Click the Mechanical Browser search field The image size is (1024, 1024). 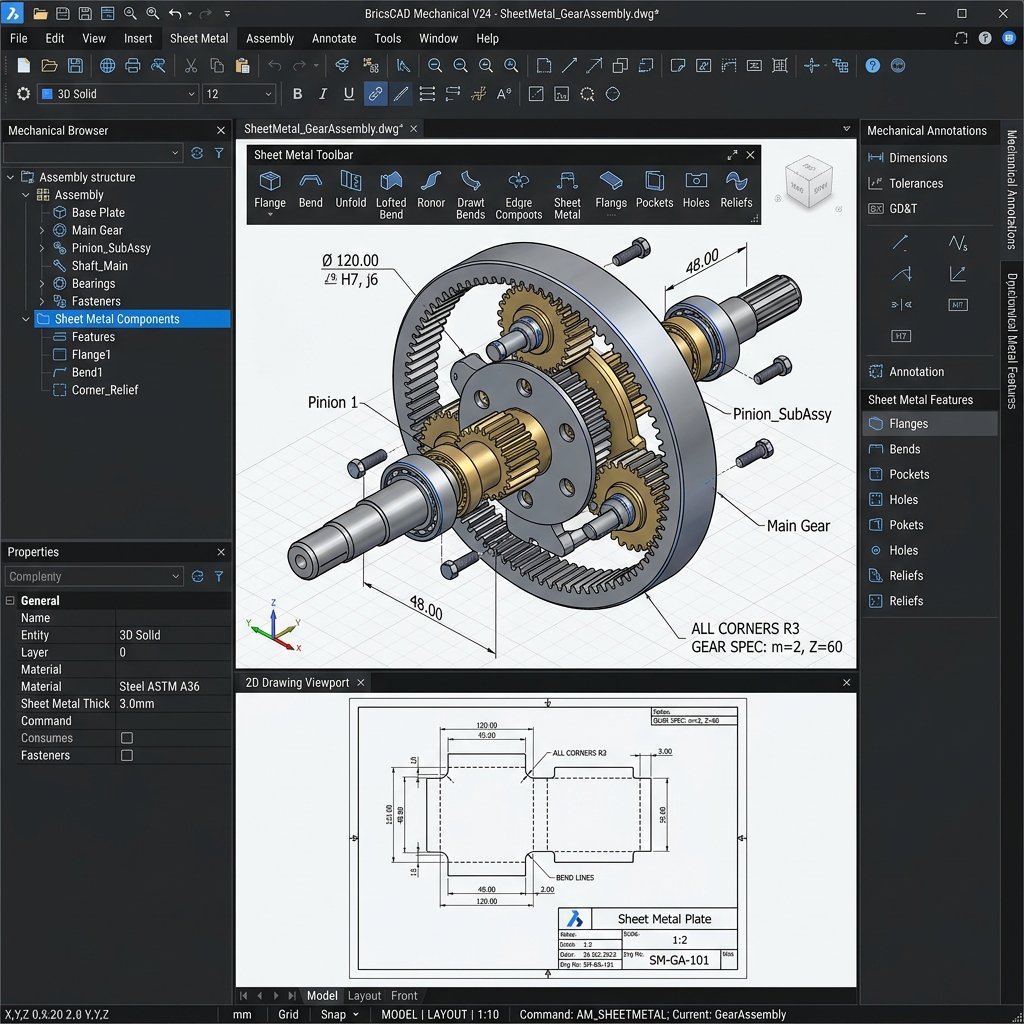pyautogui.click(x=93, y=153)
